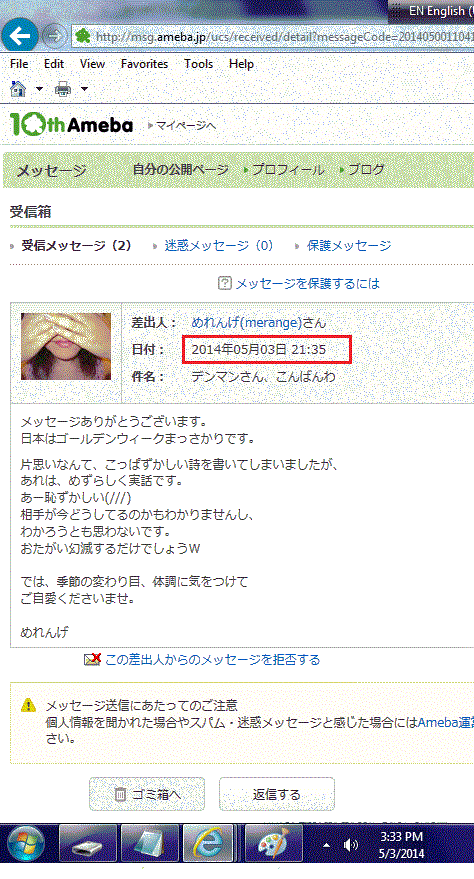Click the 返信する reply button
Viewport: 474px width, 879px height.
277,794
